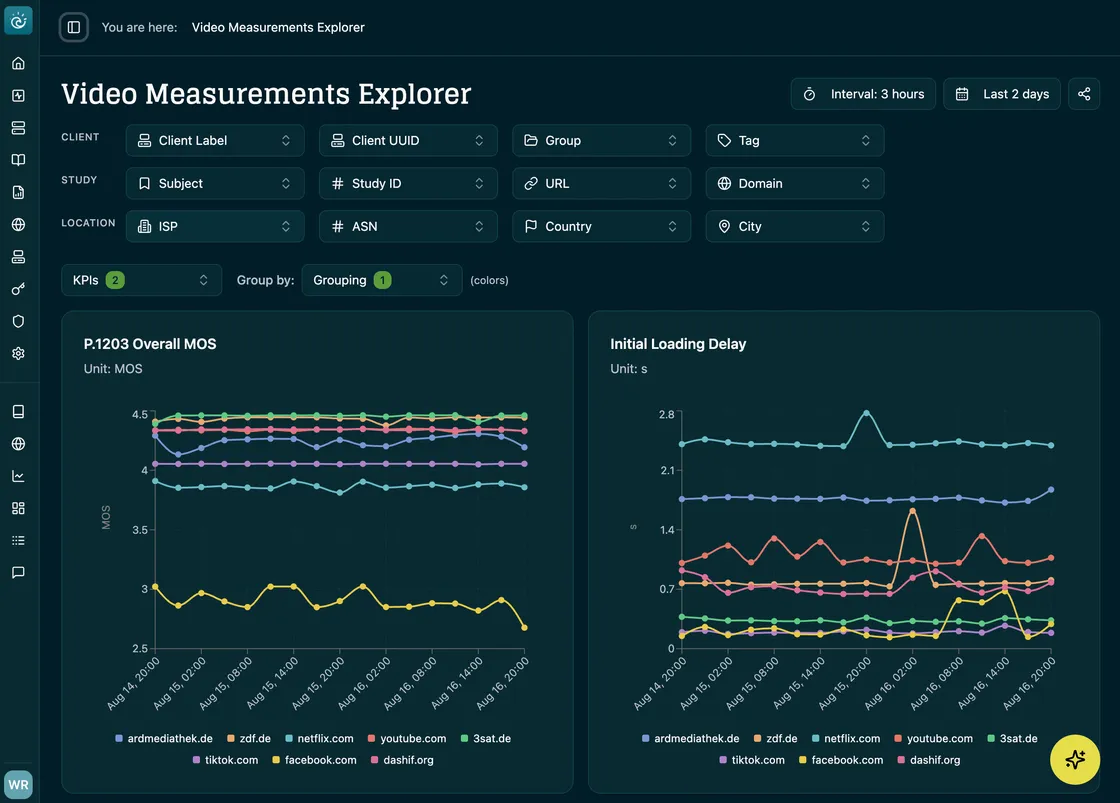Open the ISP filter dropdown

215,226
